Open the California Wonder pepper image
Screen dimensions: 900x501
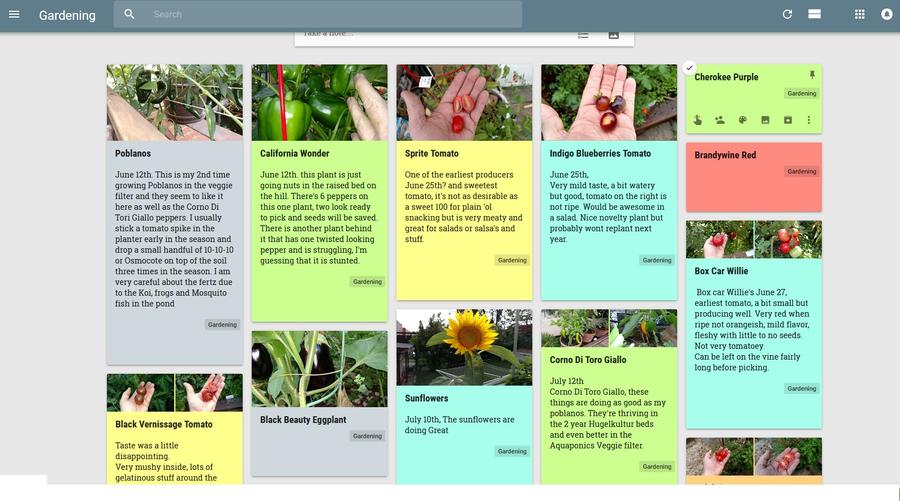coord(319,102)
